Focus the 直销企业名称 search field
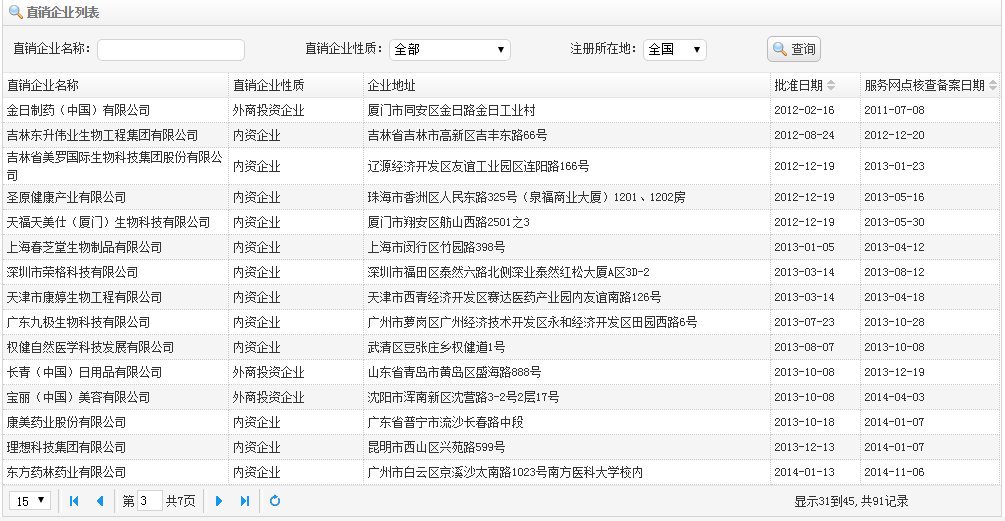Screen dimensions: 1005x521 pos(170,50)
